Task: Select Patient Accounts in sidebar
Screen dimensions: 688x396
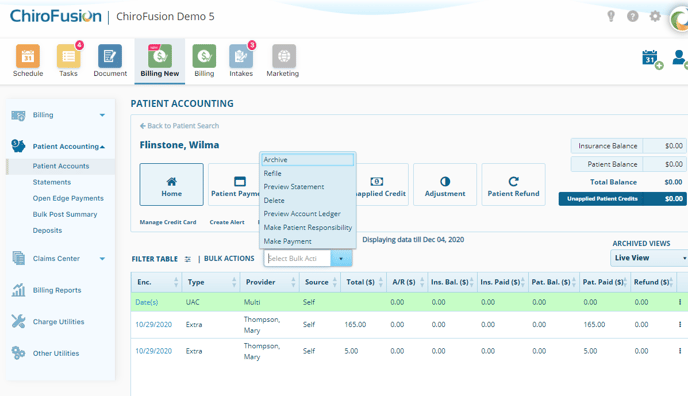Action: [x=61, y=166]
